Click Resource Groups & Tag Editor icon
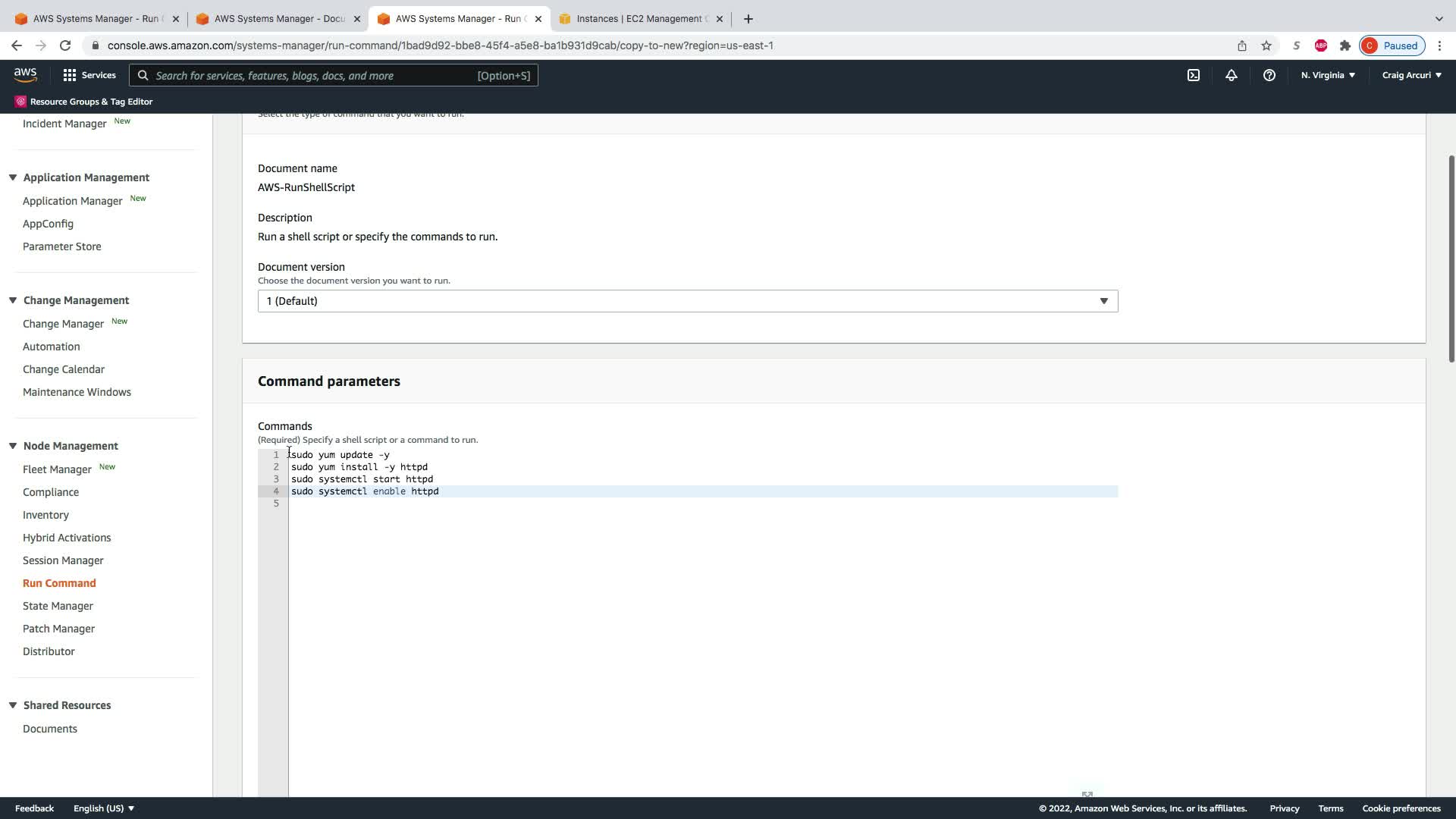1456x819 pixels. (x=20, y=101)
